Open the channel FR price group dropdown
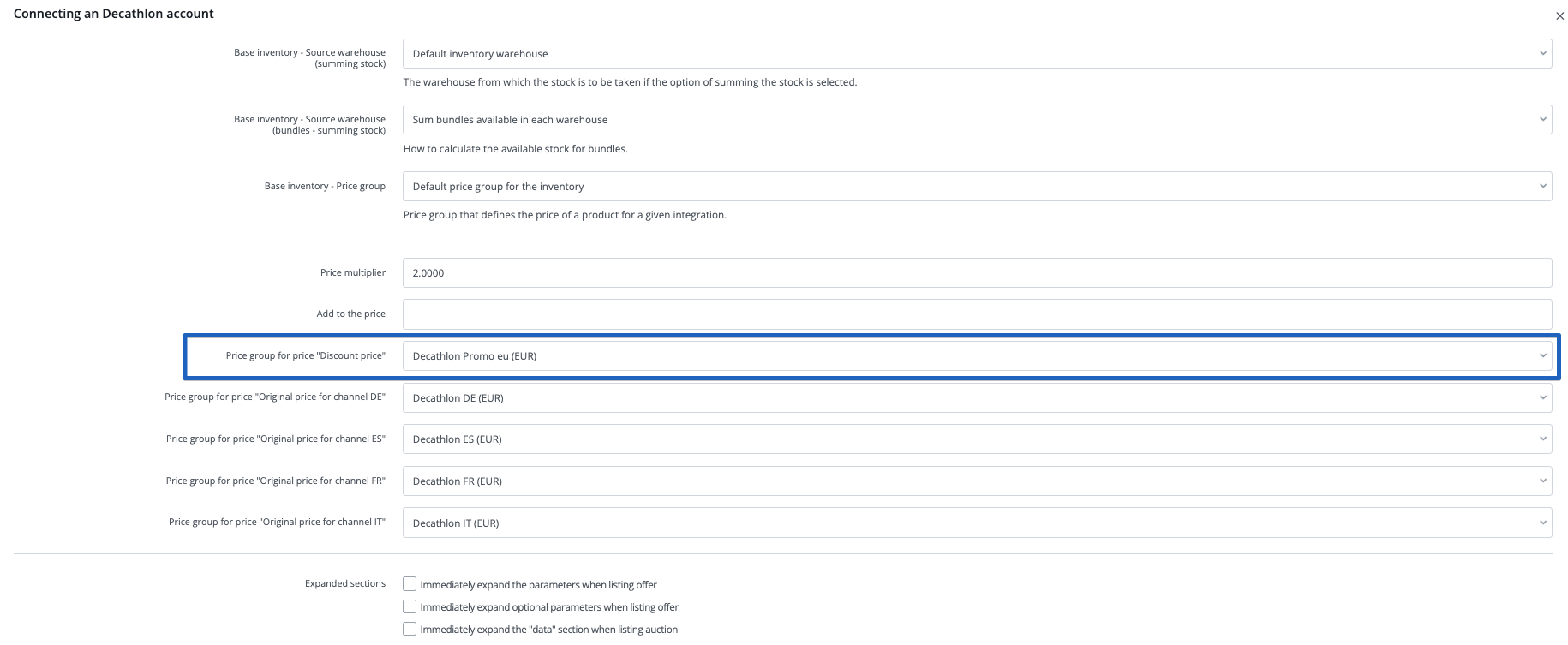This screenshot has width=1568, height=645. [976, 481]
